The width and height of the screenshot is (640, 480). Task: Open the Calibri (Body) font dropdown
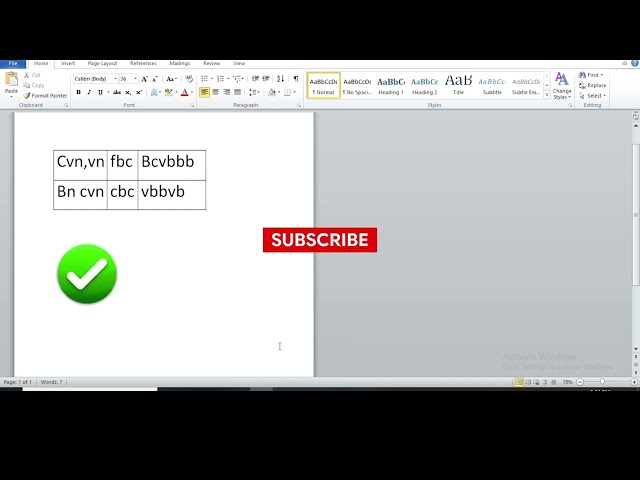(116, 79)
